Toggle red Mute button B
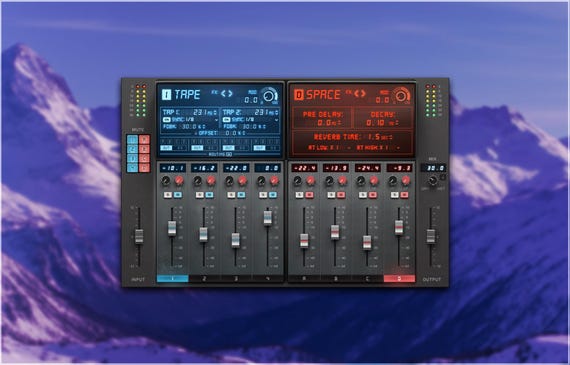 144,149
